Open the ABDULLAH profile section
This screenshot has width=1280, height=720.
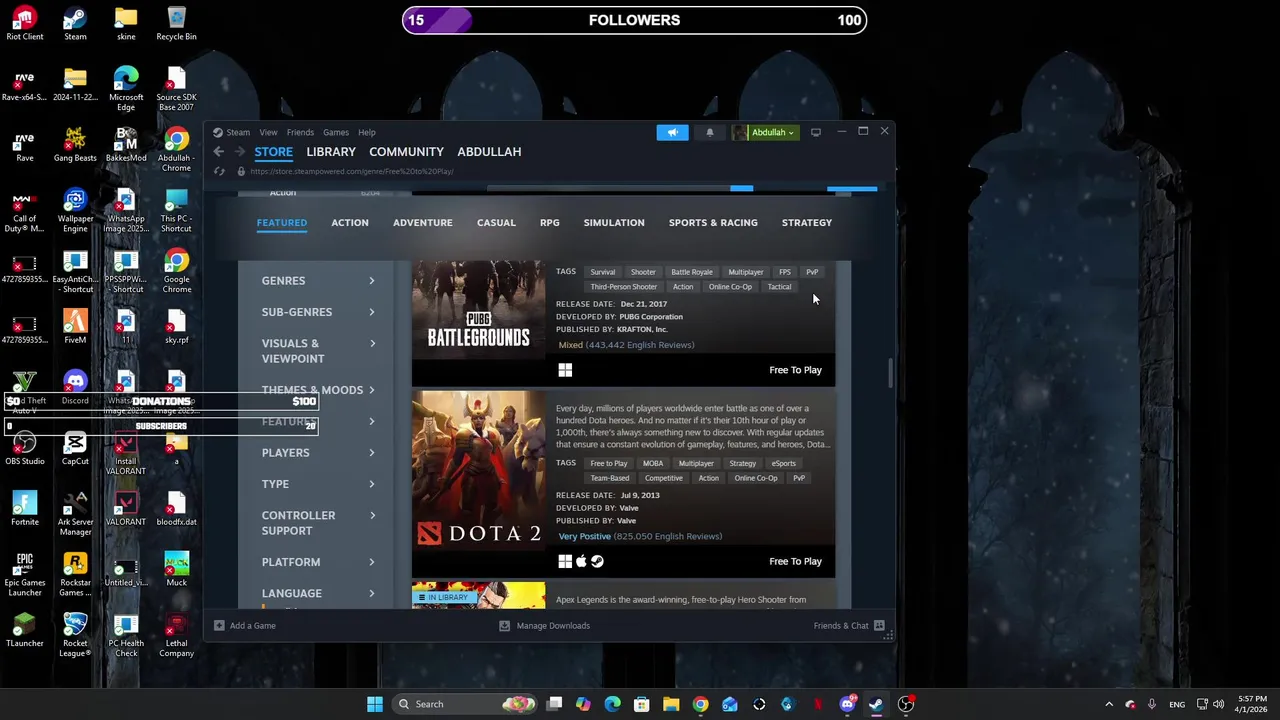click(489, 152)
